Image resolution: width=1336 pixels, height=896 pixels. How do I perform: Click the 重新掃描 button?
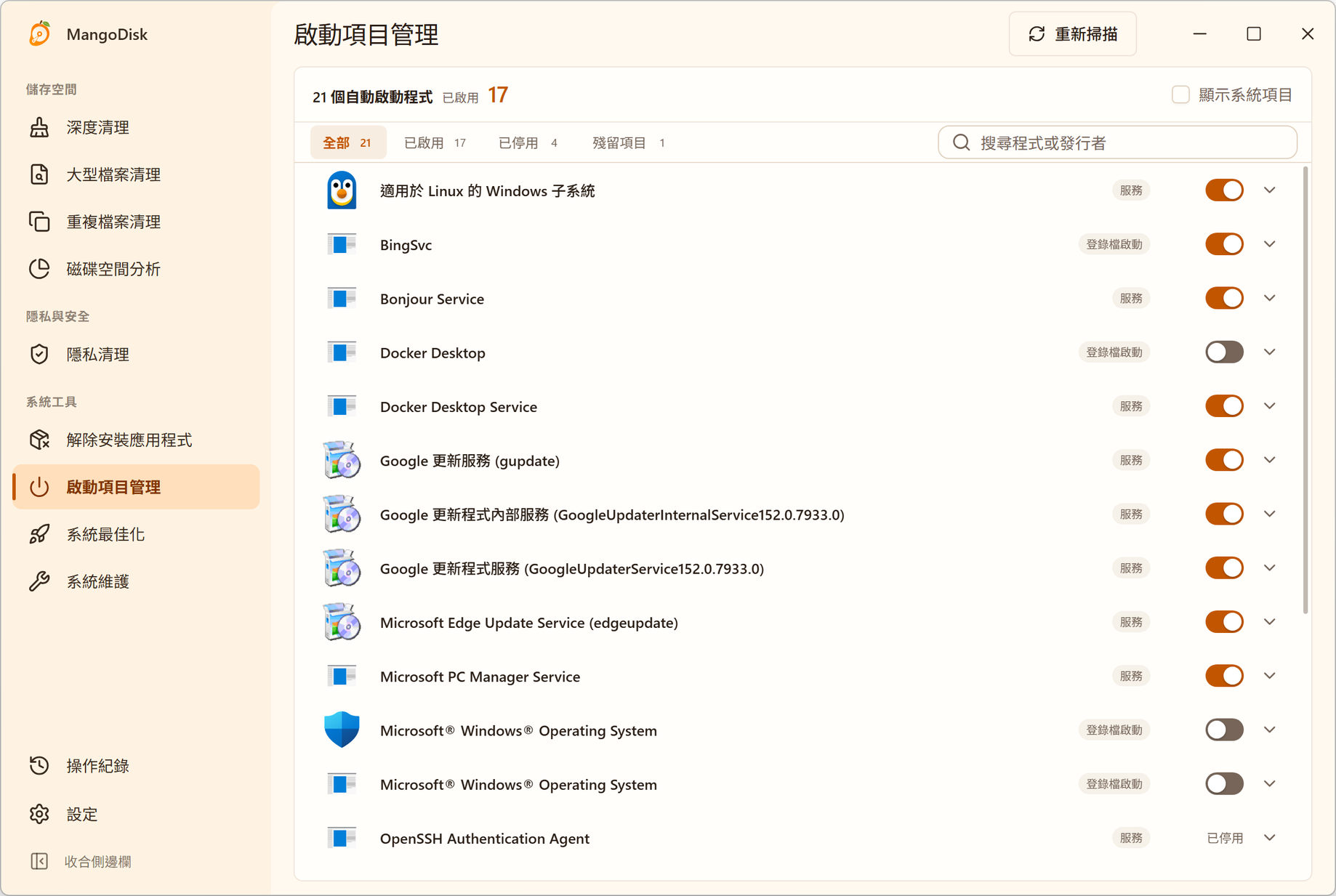point(1073,34)
